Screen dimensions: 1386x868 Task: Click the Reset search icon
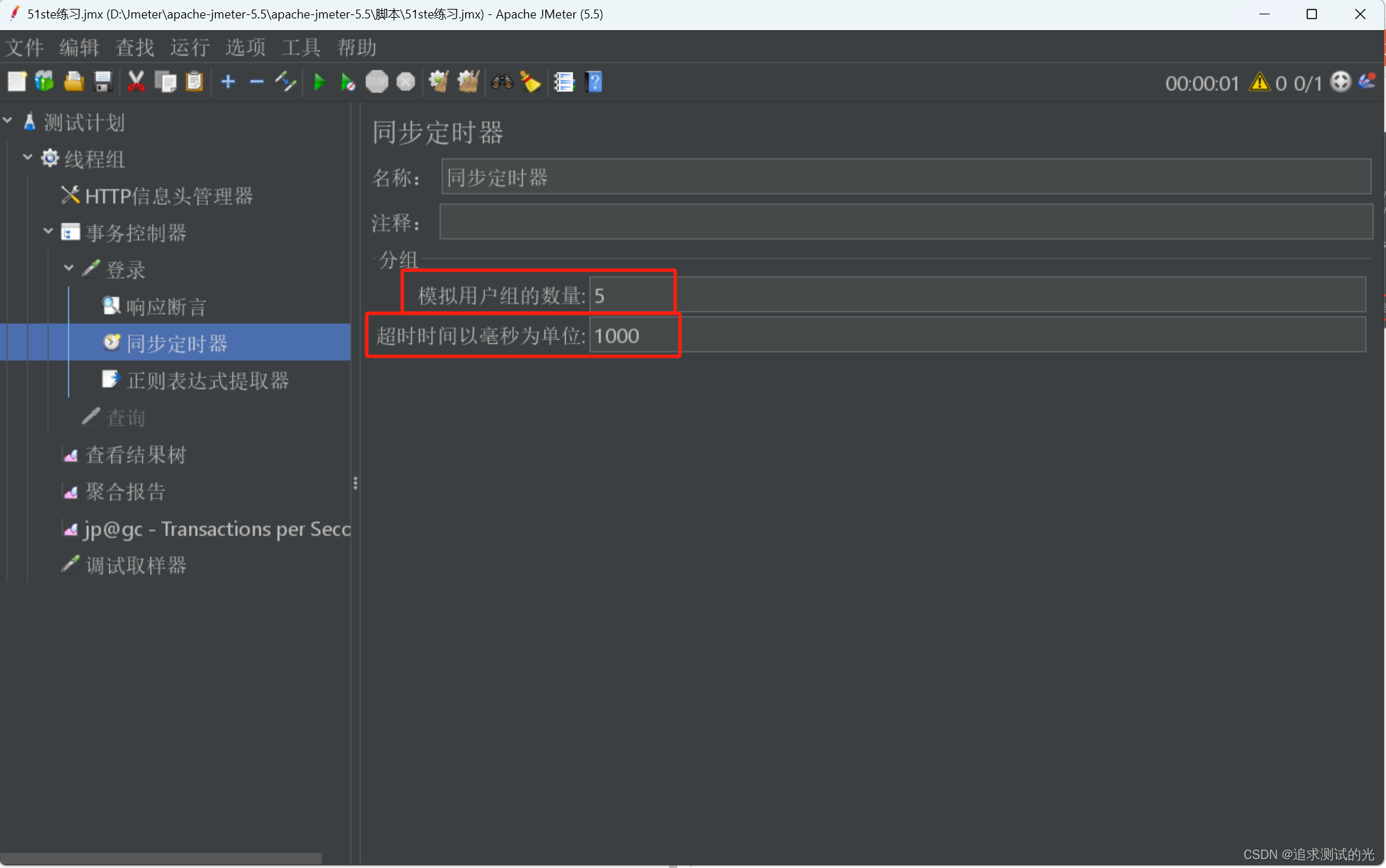pos(530,82)
